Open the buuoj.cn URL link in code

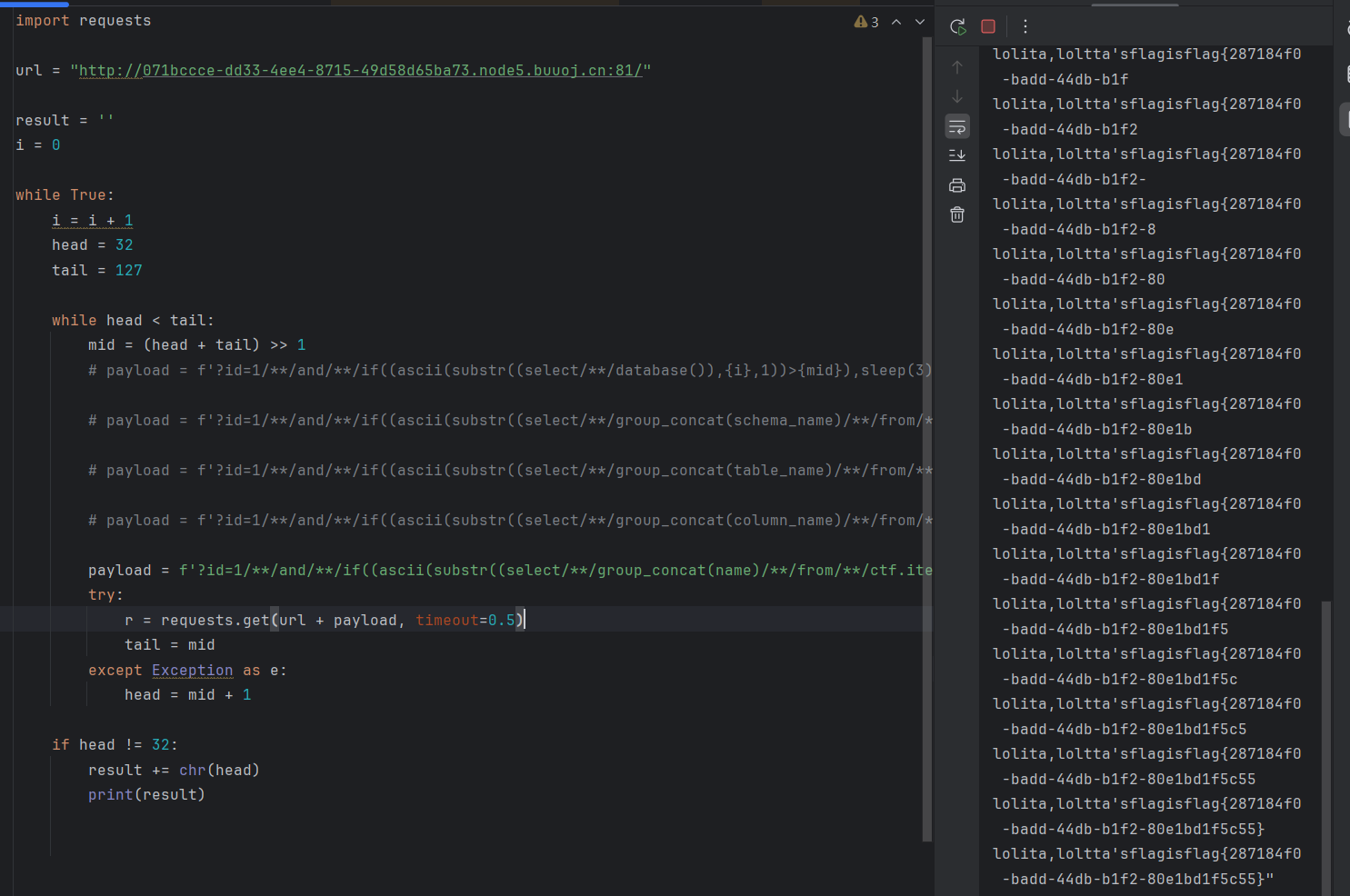tap(360, 71)
